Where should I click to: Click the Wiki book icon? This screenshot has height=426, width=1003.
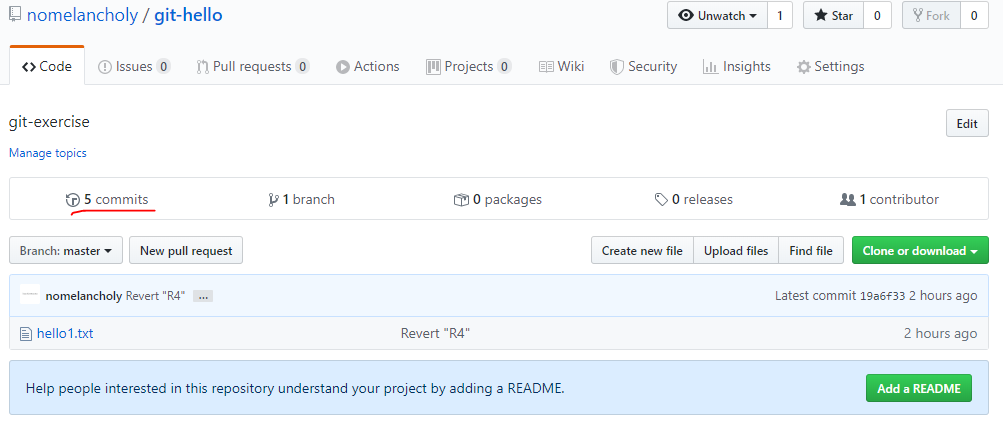546,67
